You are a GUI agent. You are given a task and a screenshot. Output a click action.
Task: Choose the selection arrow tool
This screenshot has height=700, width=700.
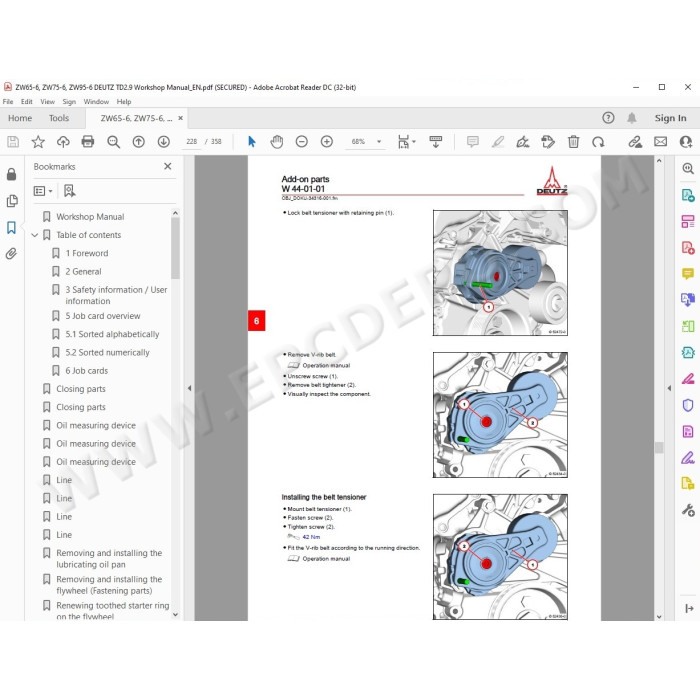(x=252, y=142)
